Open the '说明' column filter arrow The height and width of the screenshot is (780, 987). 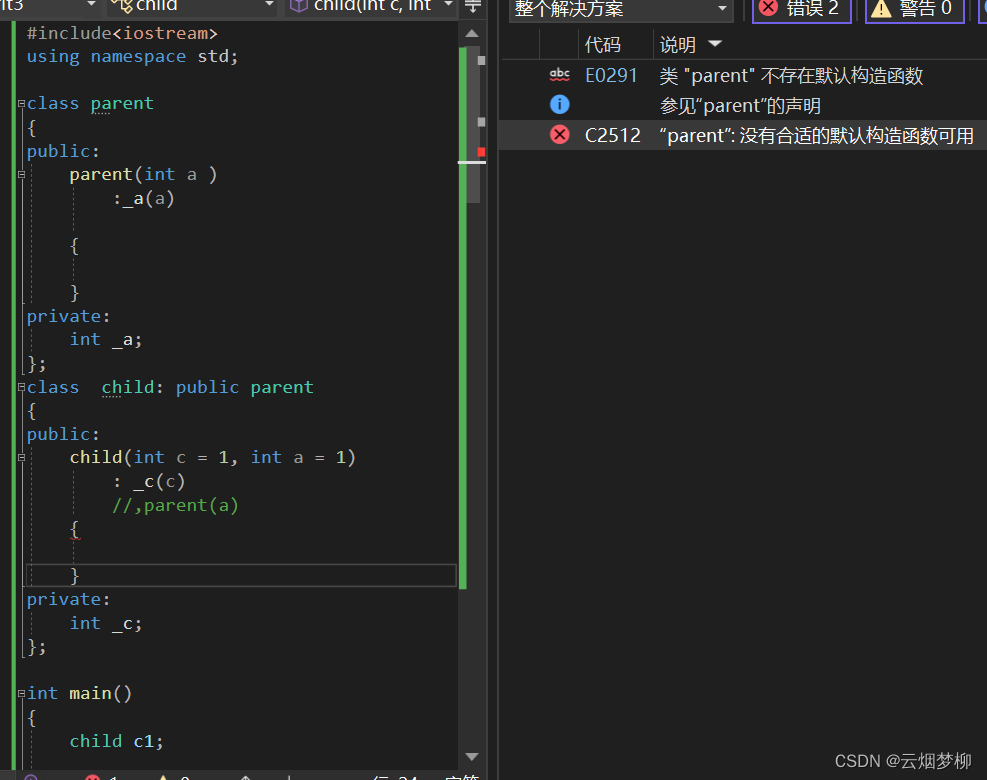(x=714, y=44)
